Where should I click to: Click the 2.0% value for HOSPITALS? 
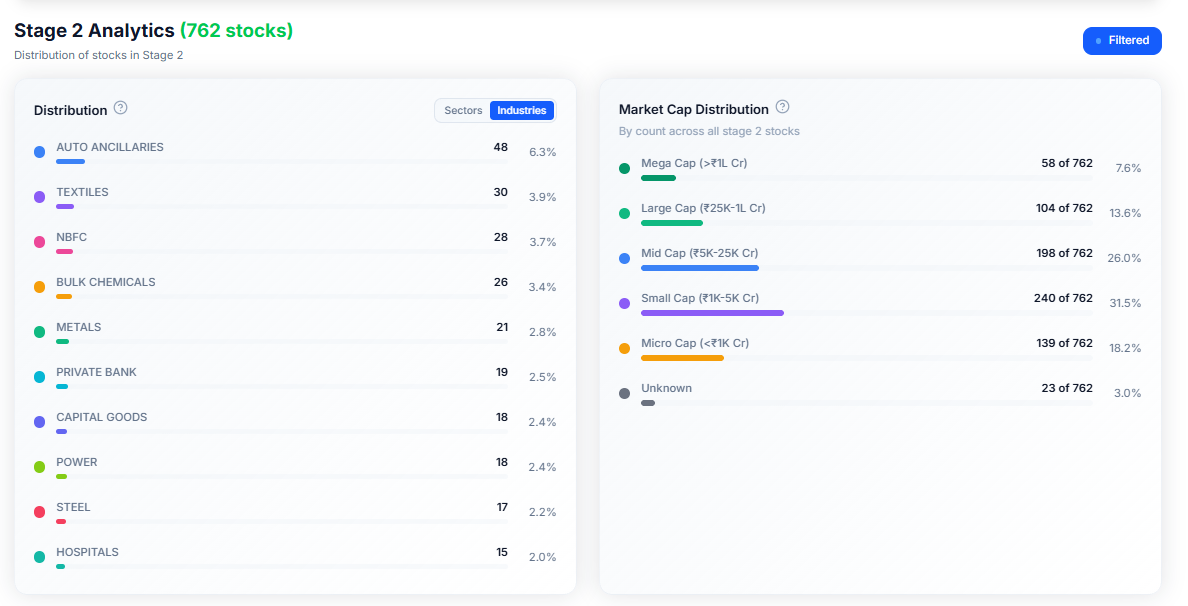tap(542, 557)
